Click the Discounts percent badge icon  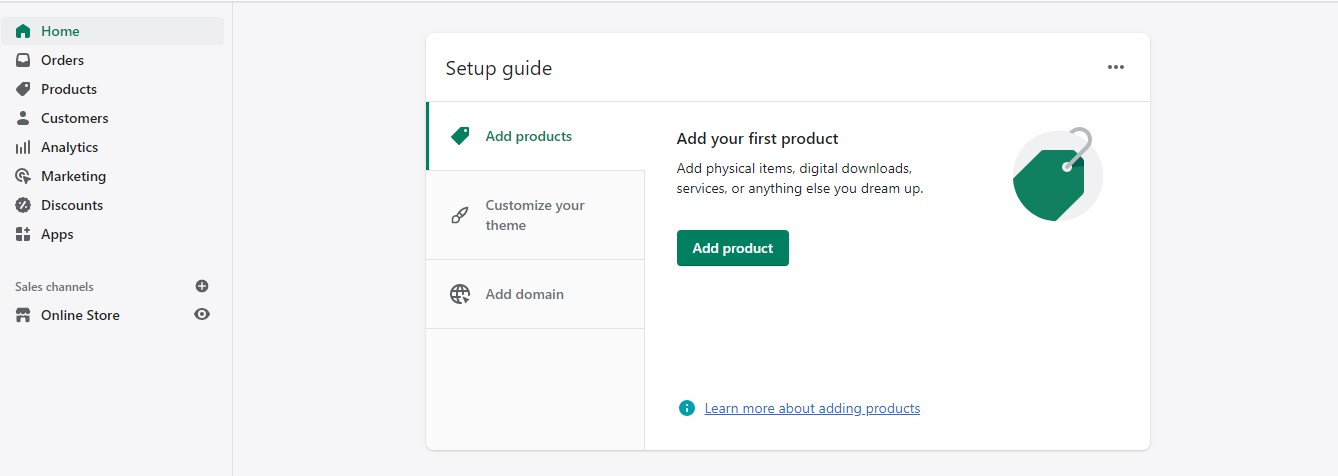(x=23, y=205)
